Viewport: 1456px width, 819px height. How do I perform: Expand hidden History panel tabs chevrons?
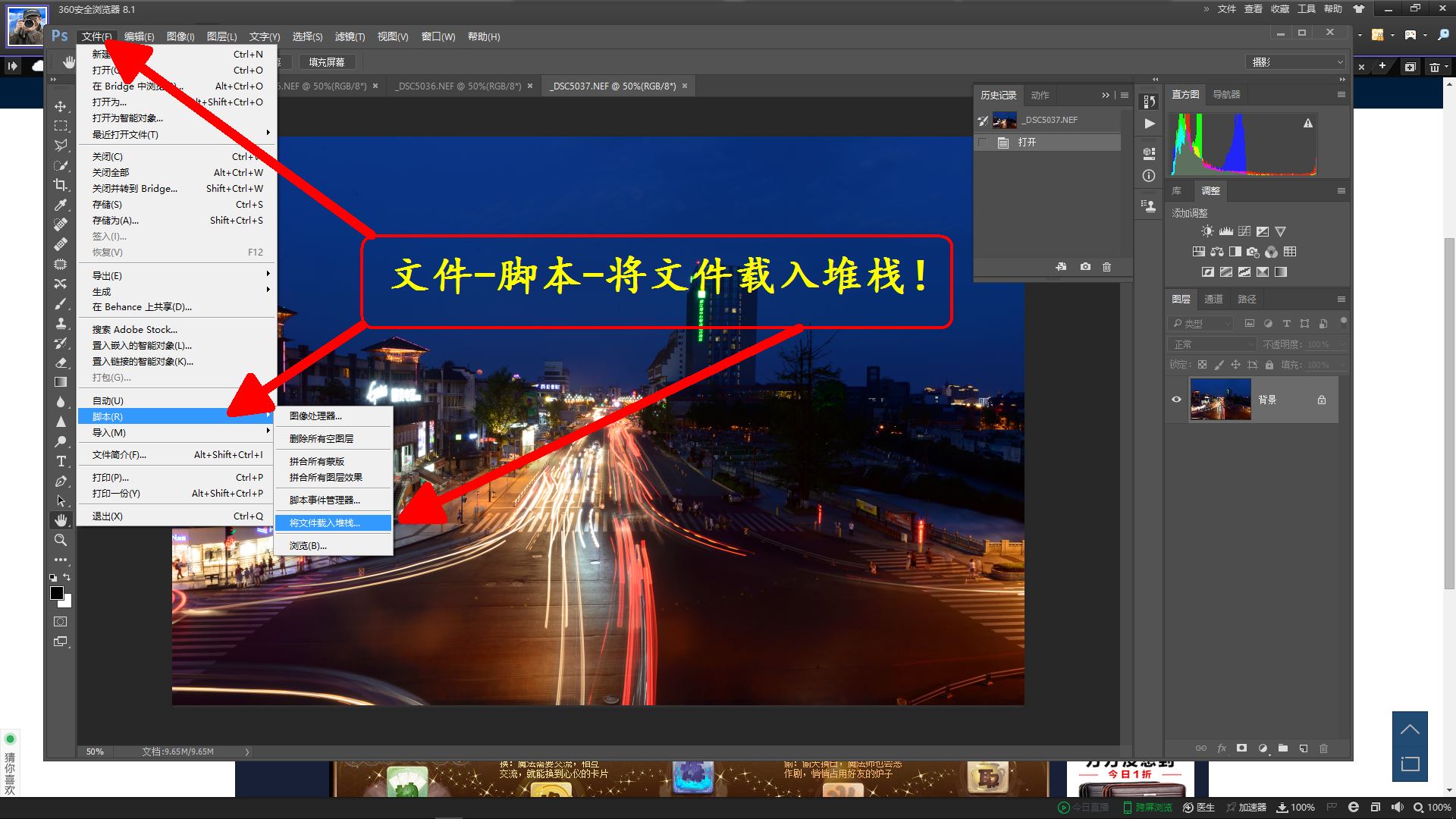(x=1105, y=96)
